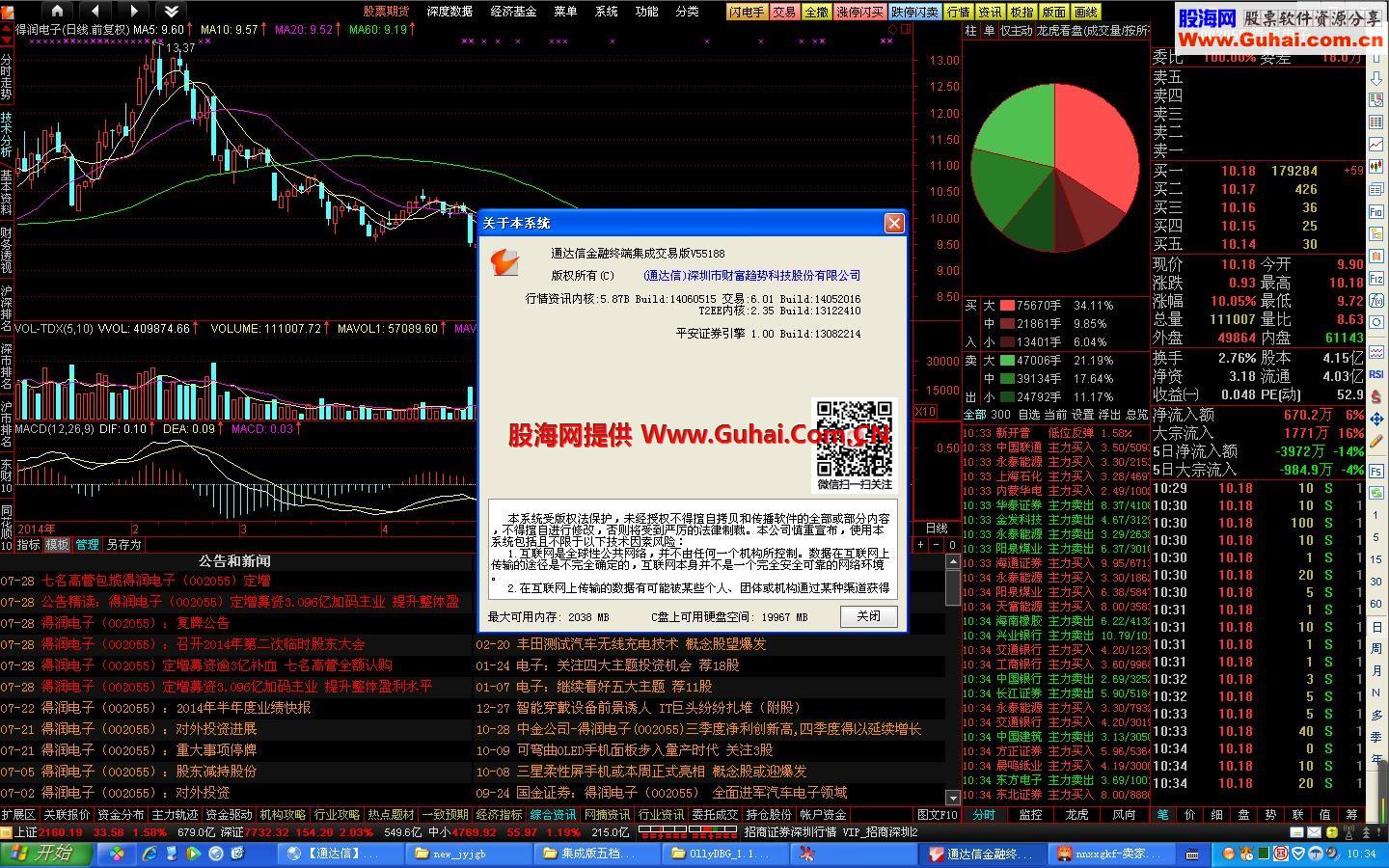This screenshot has width=1389, height=868.
Task: Select the 基本资料 sidebar tab
Action: pos(7,191)
